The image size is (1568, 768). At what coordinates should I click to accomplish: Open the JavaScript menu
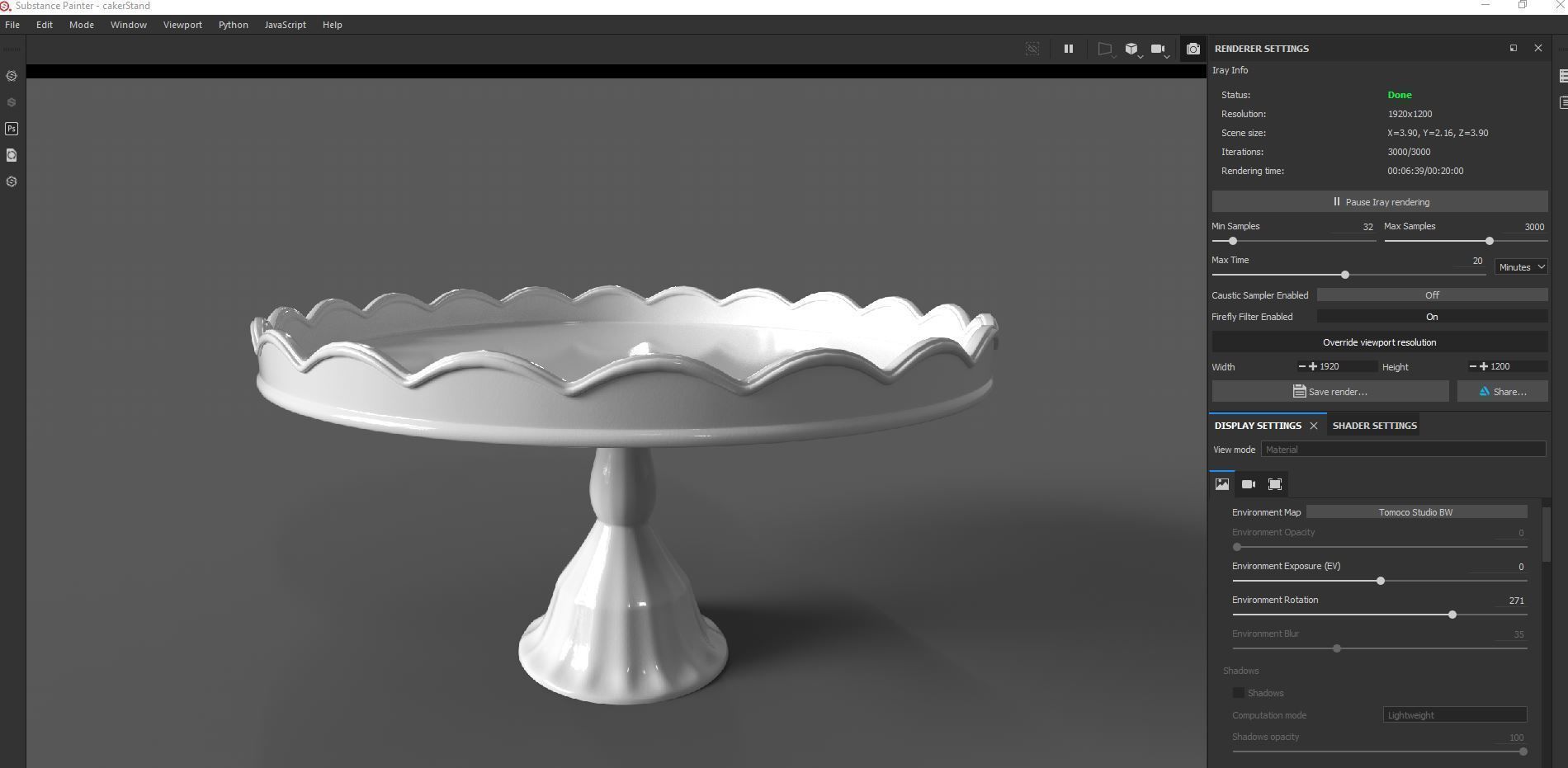[x=286, y=25]
